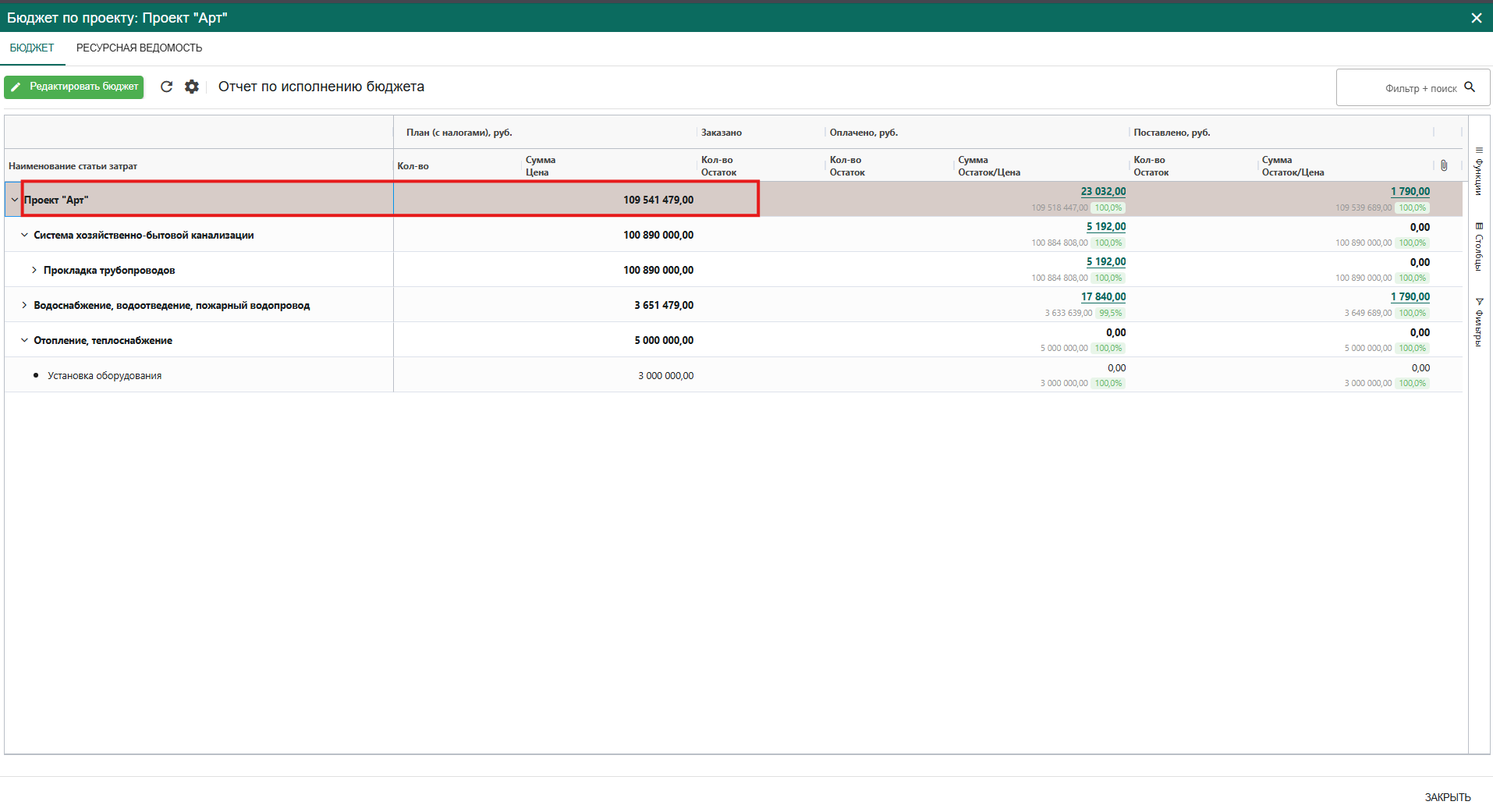This screenshot has height=812, width=1493.
Task: Open the 17 840,00 paid amount link
Action: coord(1103,297)
